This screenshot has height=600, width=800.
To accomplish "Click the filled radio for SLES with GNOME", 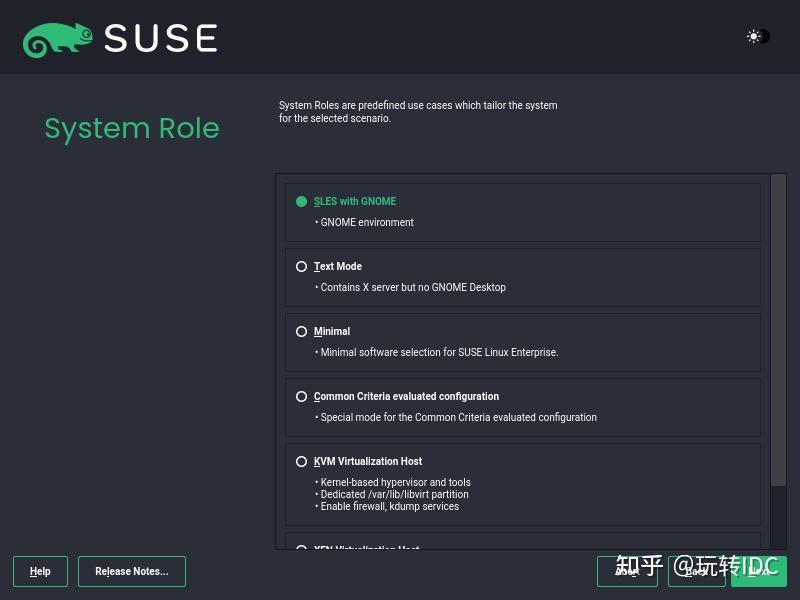I will click(300, 201).
